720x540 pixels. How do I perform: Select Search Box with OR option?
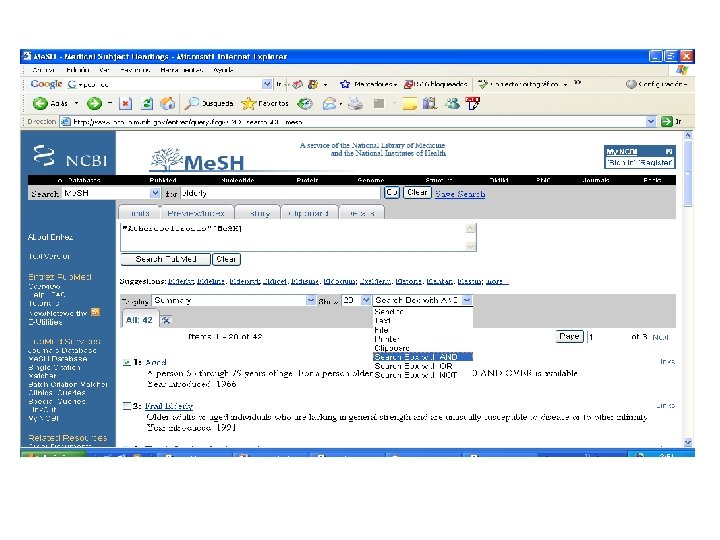423,366
